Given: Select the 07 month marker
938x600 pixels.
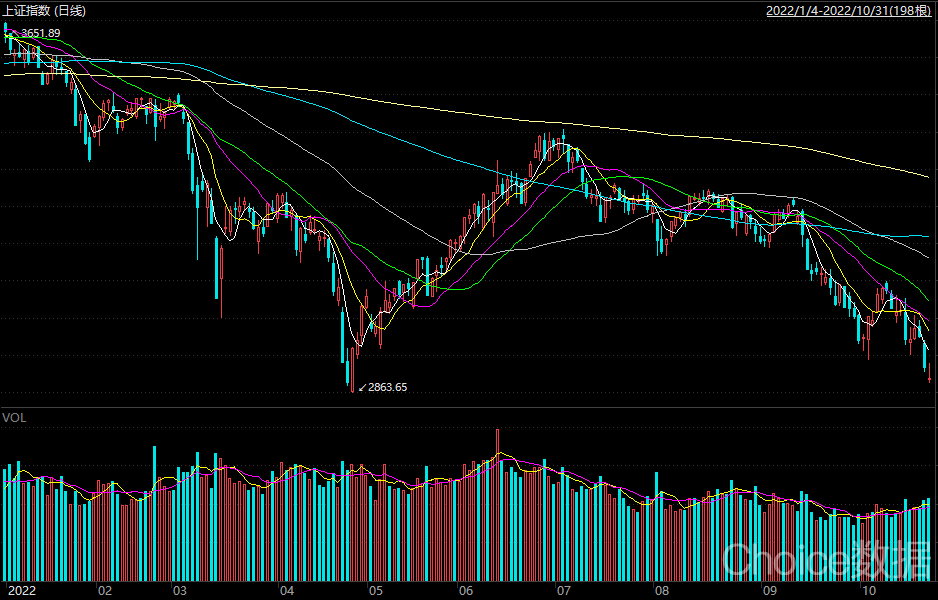Looking at the screenshot, I should coord(563,591).
